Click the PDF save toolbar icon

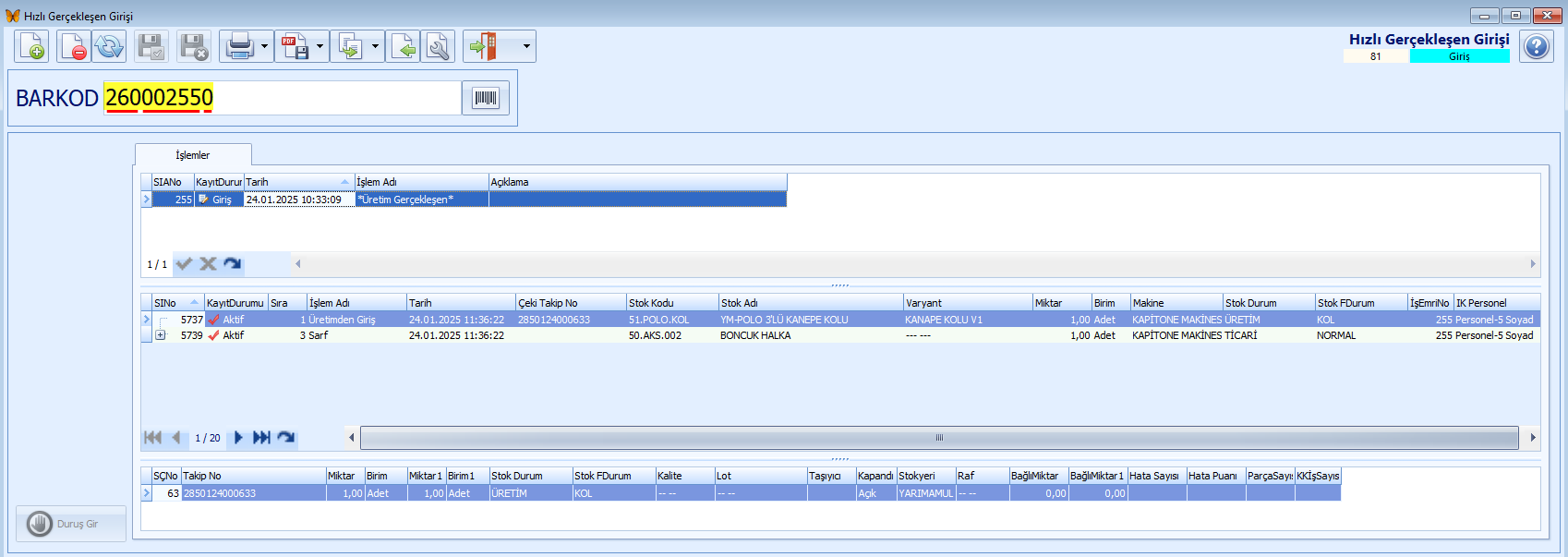pos(295,46)
